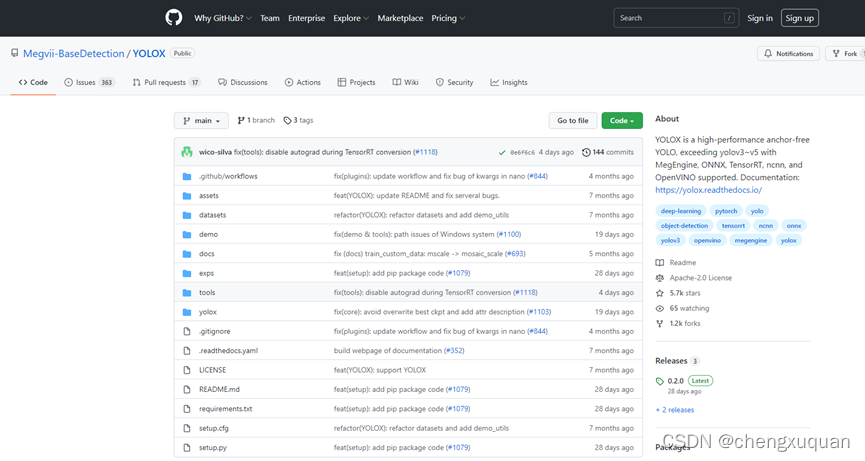Click the docs folder icon
The width and height of the screenshot is (865, 461).
187,254
